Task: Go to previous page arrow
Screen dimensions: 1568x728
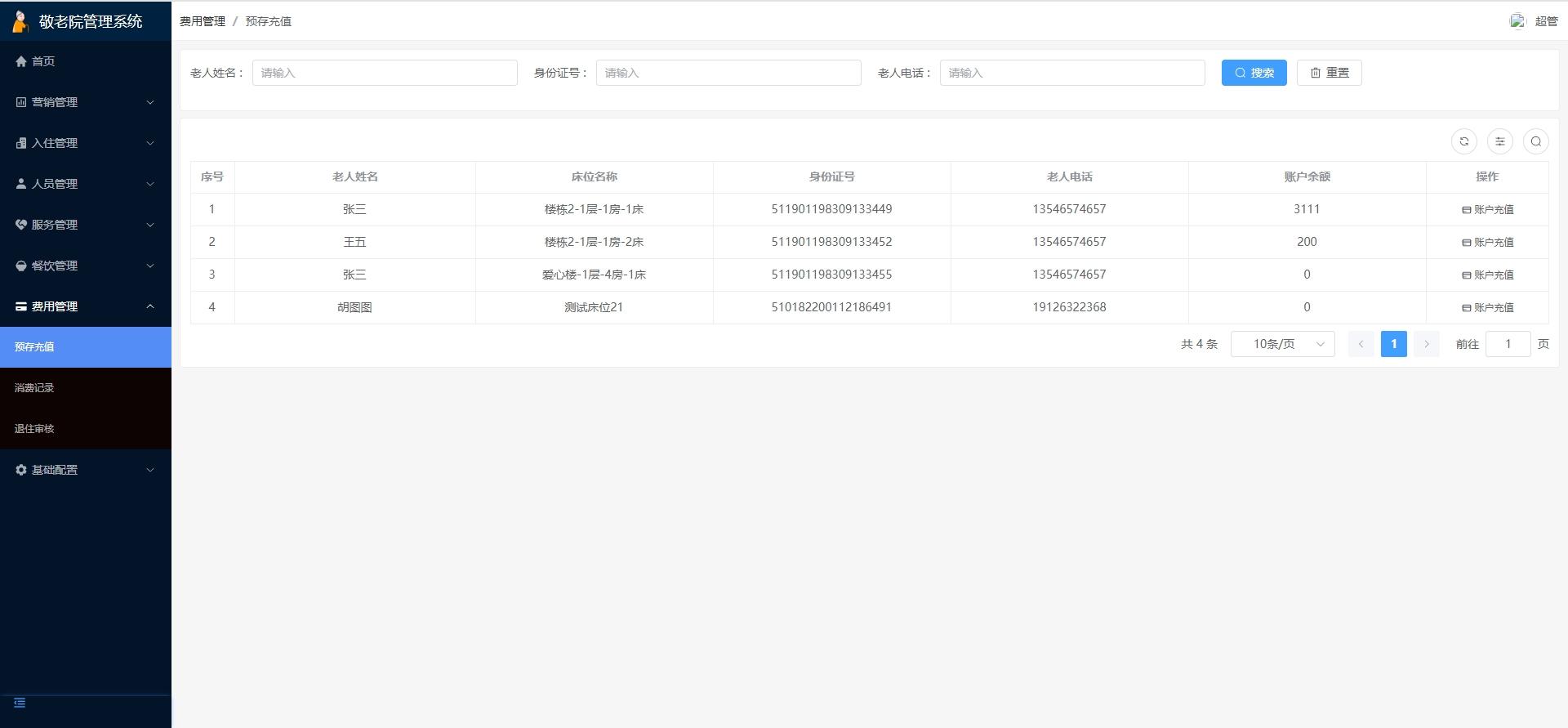Action: (1361, 344)
